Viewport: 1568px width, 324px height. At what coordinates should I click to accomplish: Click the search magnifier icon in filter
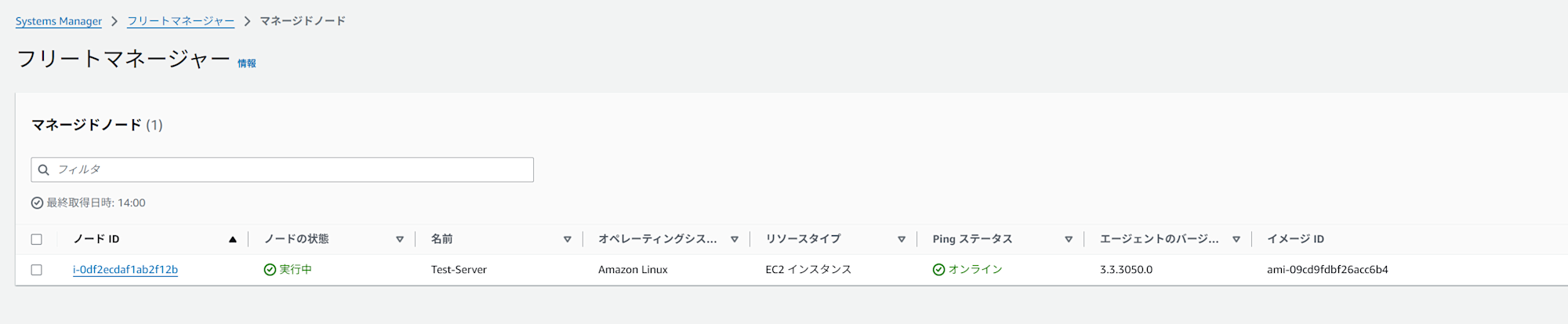pyautogui.click(x=44, y=169)
